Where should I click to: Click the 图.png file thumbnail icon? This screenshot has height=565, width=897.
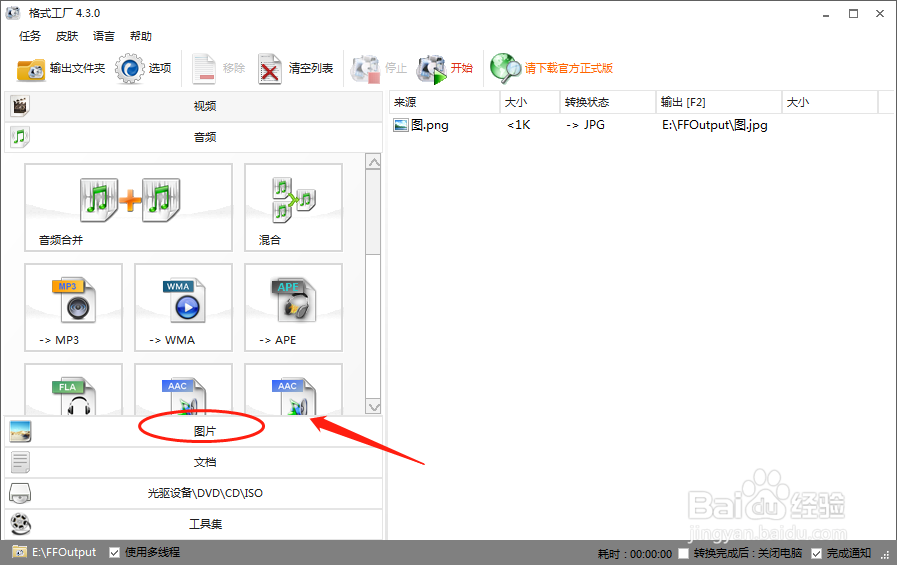point(400,125)
